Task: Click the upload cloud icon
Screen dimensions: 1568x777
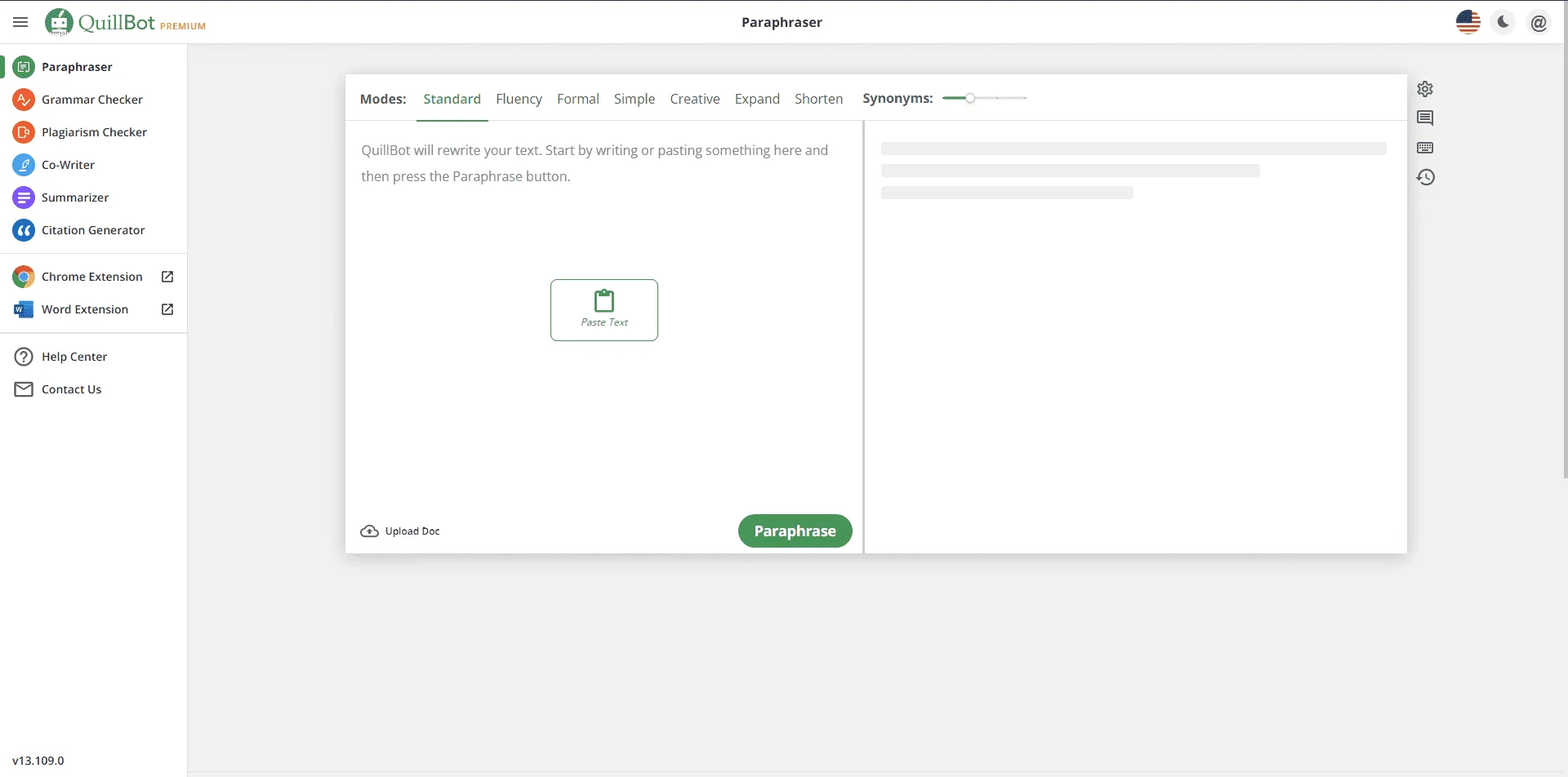Action: tap(369, 531)
